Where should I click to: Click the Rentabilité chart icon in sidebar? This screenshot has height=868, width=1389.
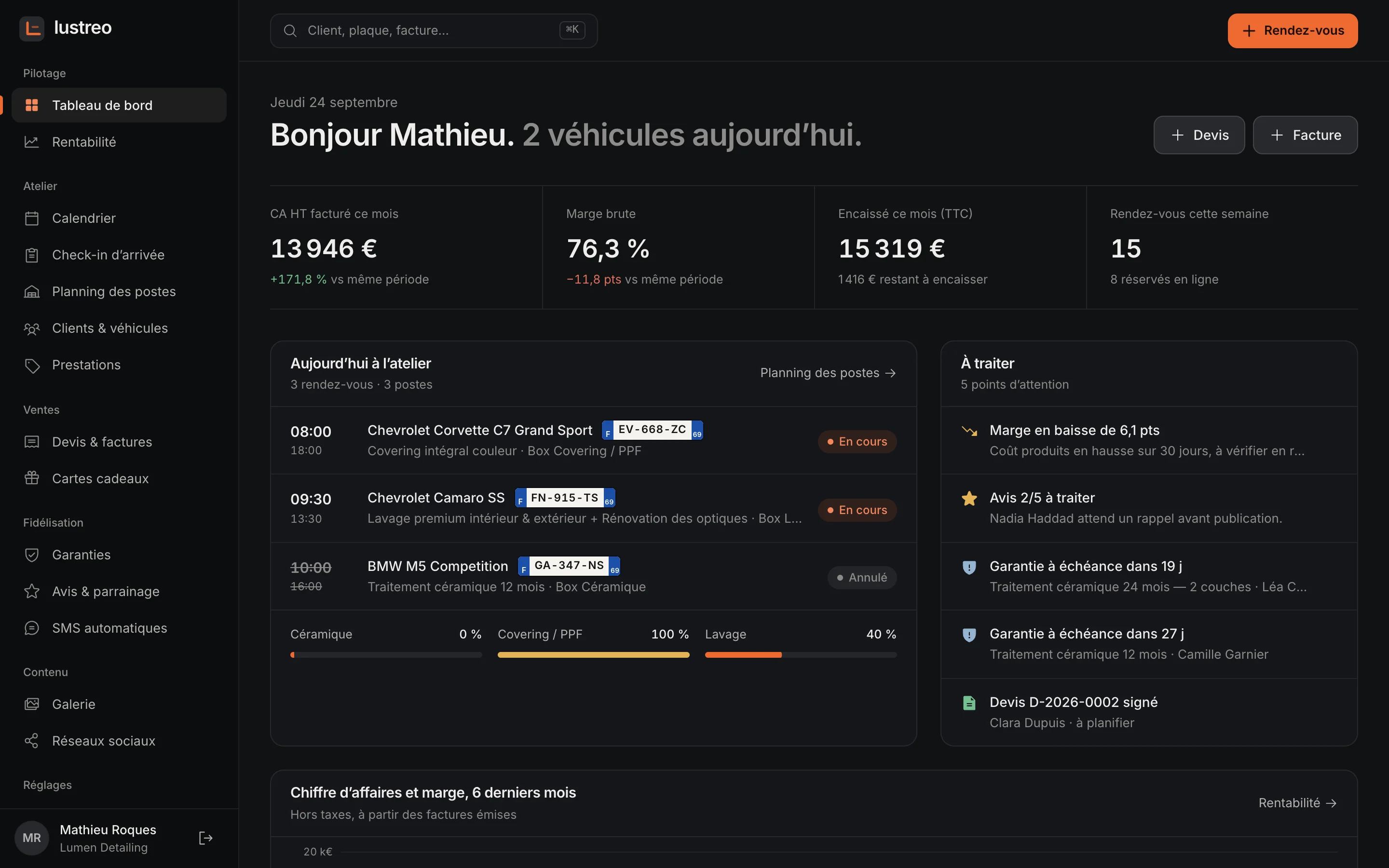coord(32,142)
